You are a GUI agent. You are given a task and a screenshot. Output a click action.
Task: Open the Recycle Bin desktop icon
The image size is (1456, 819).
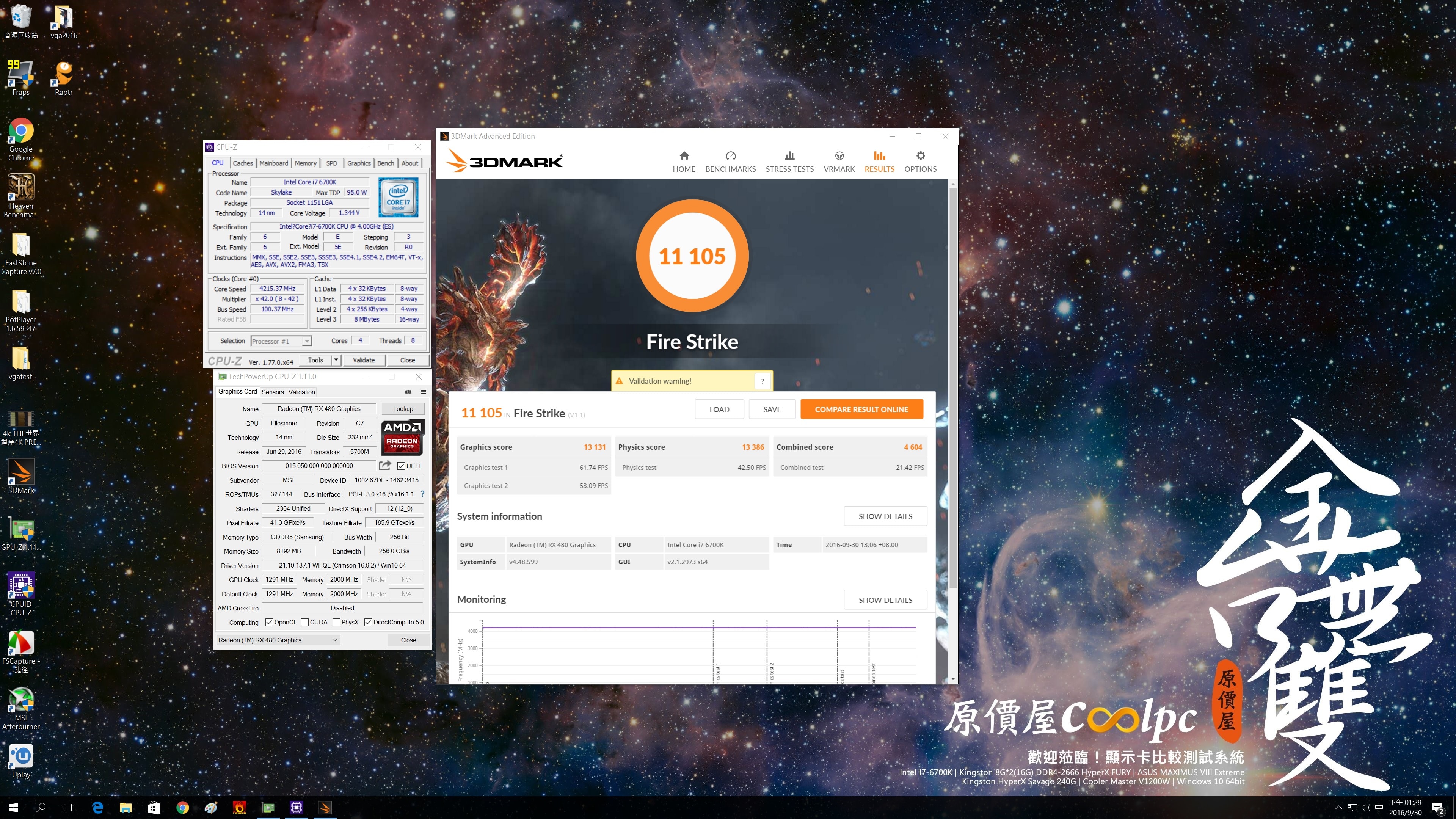point(21,22)
